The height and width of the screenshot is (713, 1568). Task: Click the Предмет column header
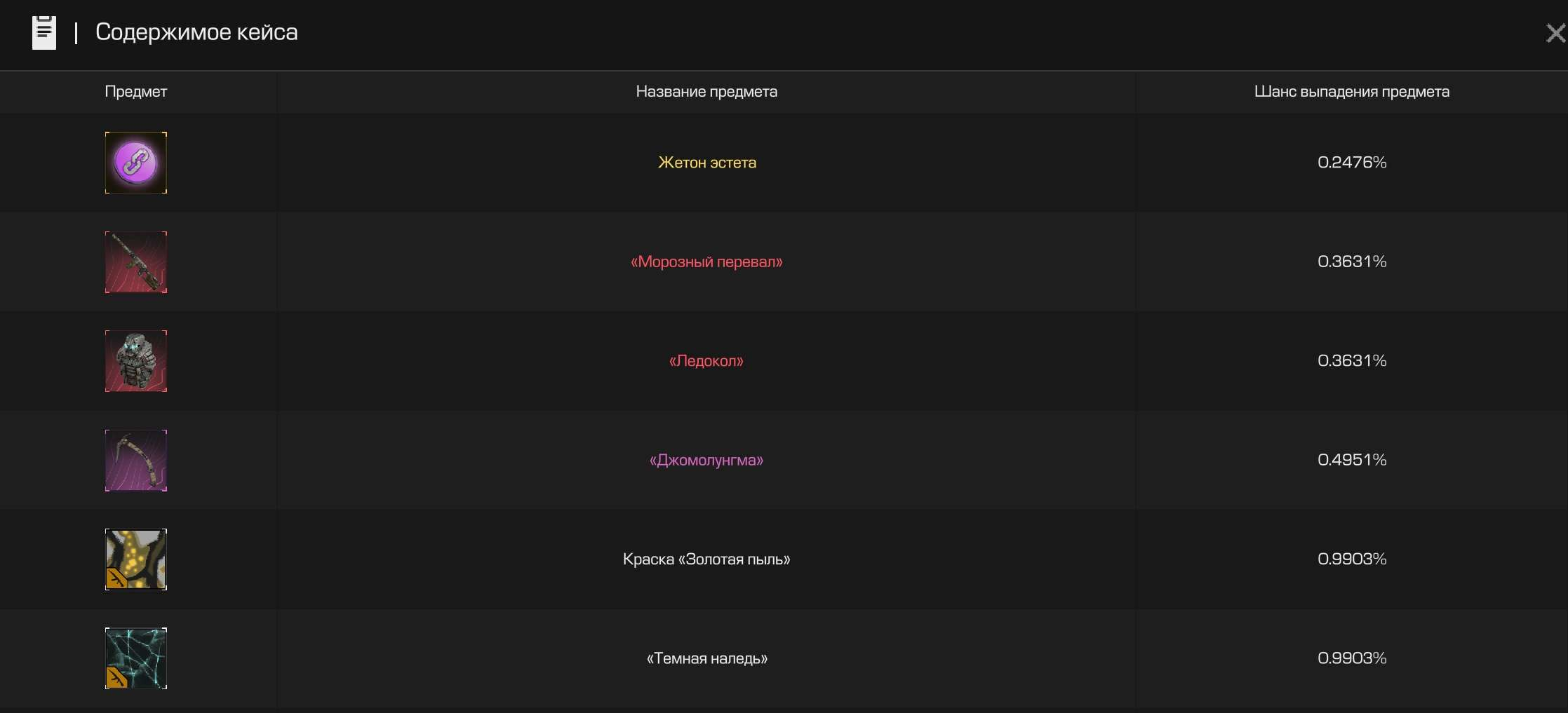pyautogui.click(x=136, y=92)
